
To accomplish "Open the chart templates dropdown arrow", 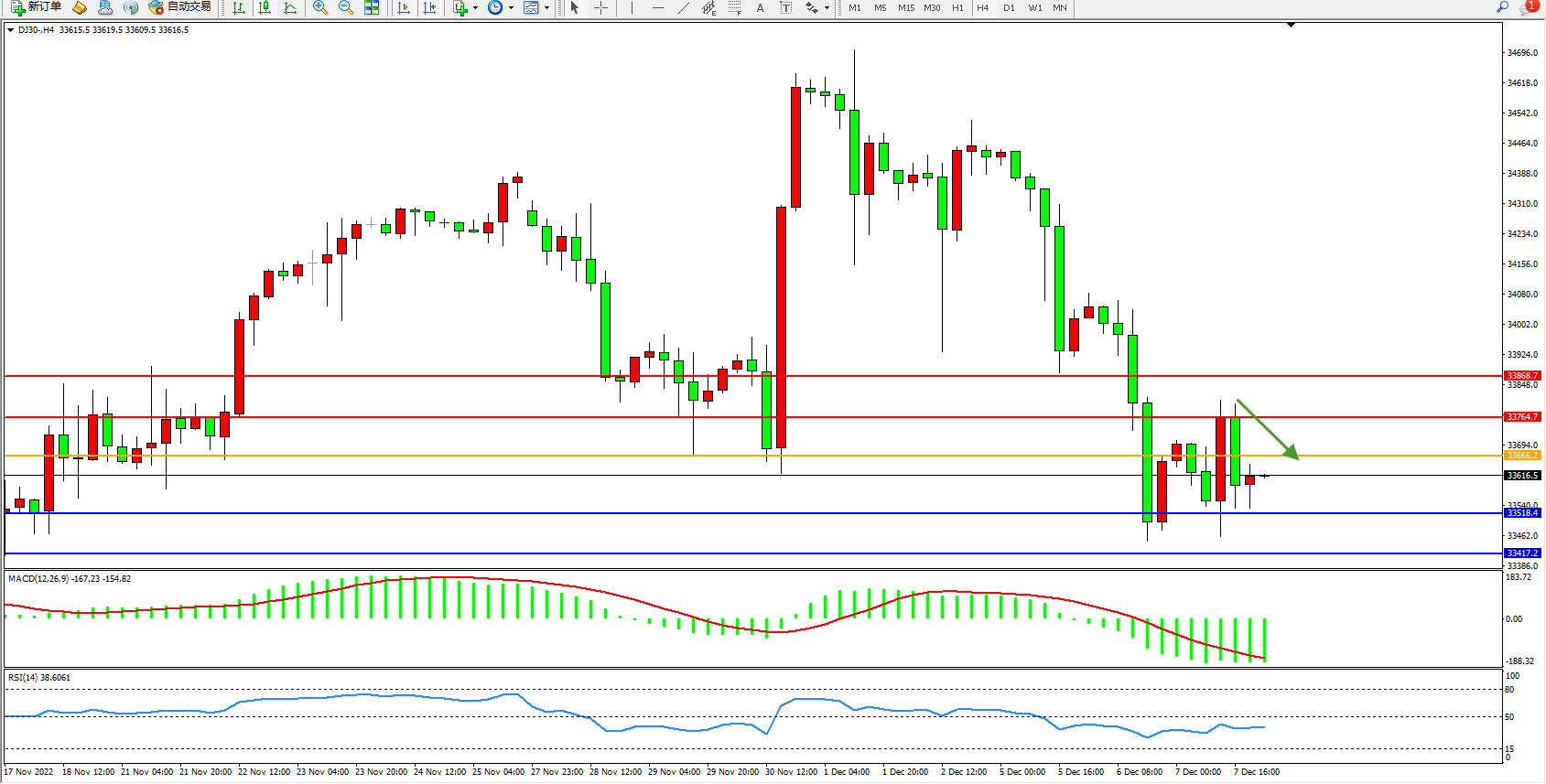I will (546, 7).
